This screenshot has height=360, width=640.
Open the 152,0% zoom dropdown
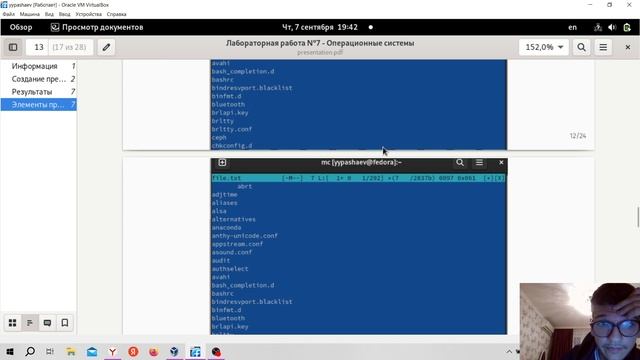pyautogui.click(x=544, y=47)
